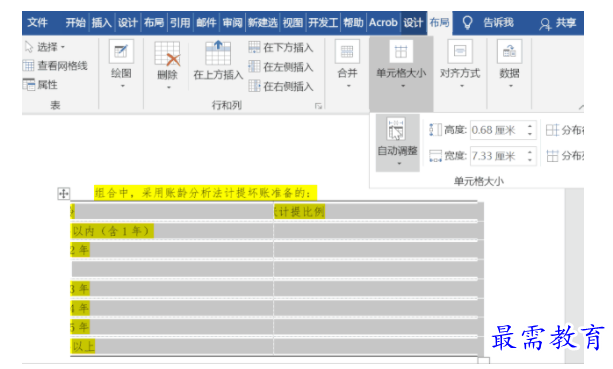The width and height of the screenshot is (613, 369).
Task: Open the table tools 设计 tab next to Acrob
Action: pyautogui.click(x=413, y=23)
